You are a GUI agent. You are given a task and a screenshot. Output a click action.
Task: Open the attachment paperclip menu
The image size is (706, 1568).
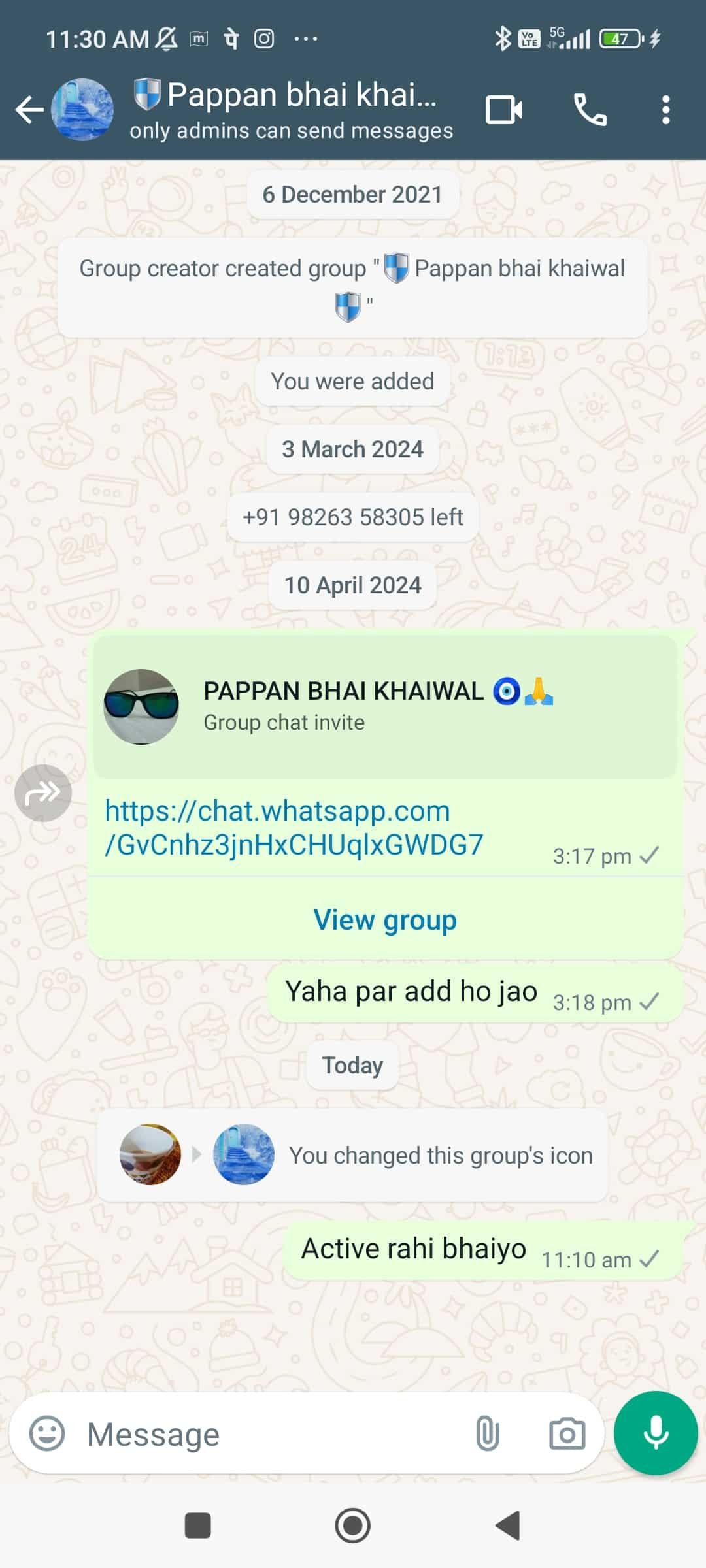[x=488, y=1434]
